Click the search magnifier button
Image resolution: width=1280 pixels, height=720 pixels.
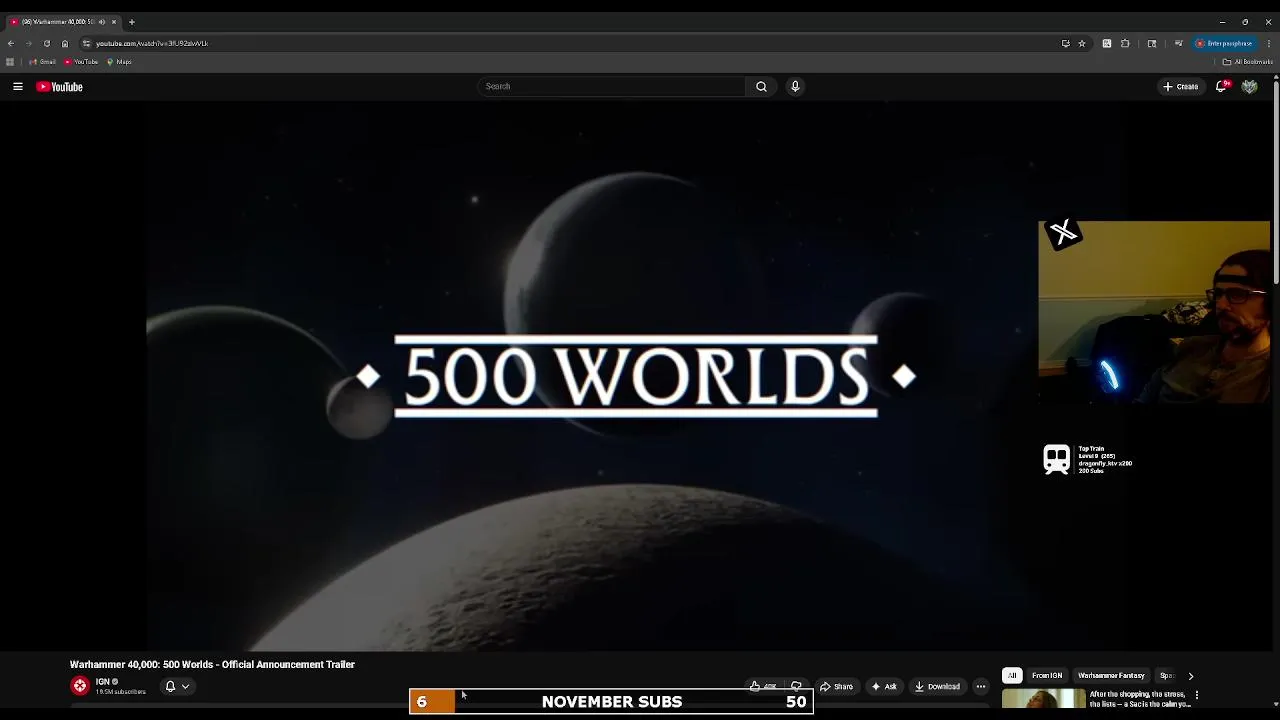tap(761, 87)
